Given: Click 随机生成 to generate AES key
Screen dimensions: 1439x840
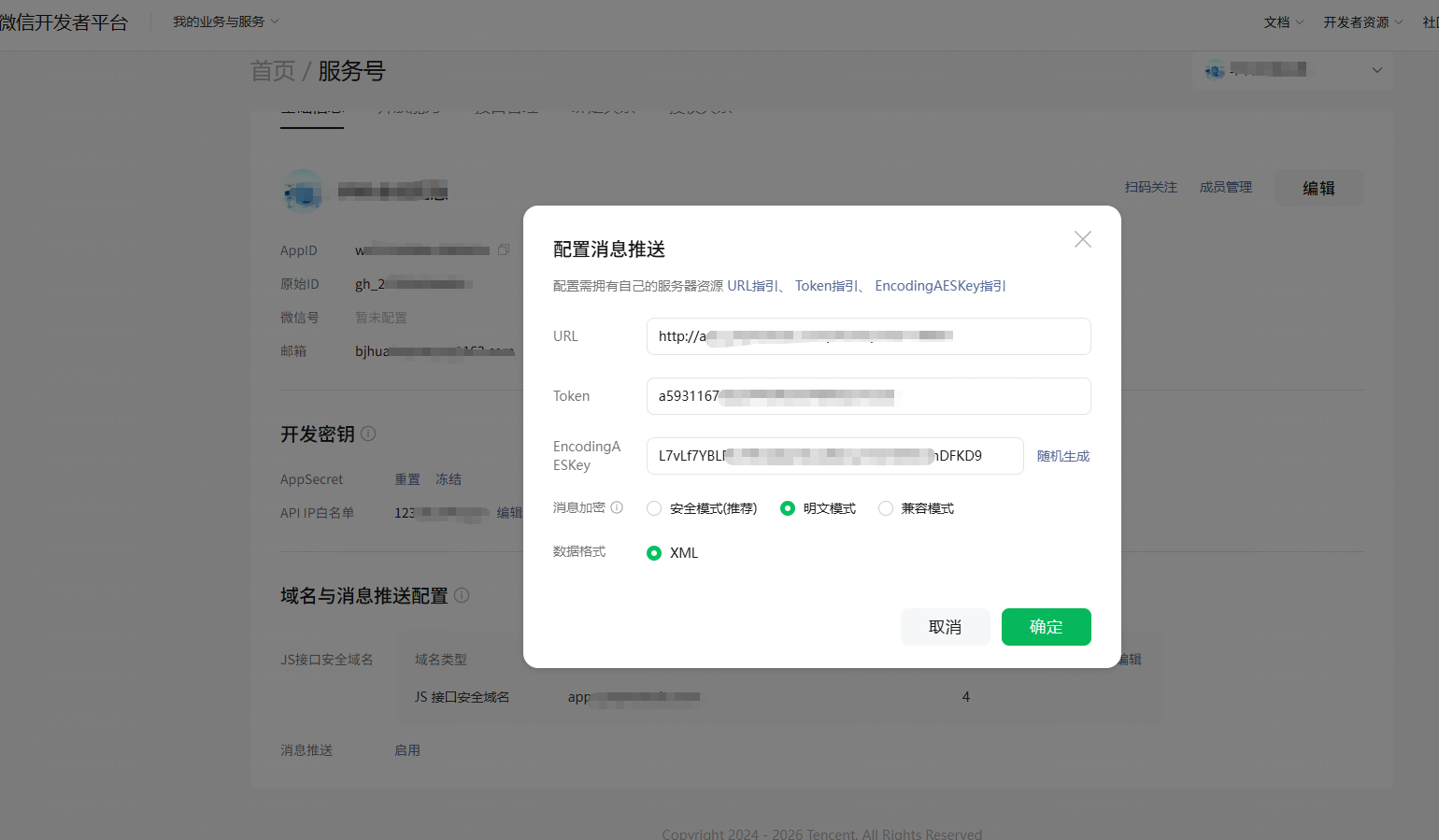Looking at the screenshot, I should click(1063, 456).
